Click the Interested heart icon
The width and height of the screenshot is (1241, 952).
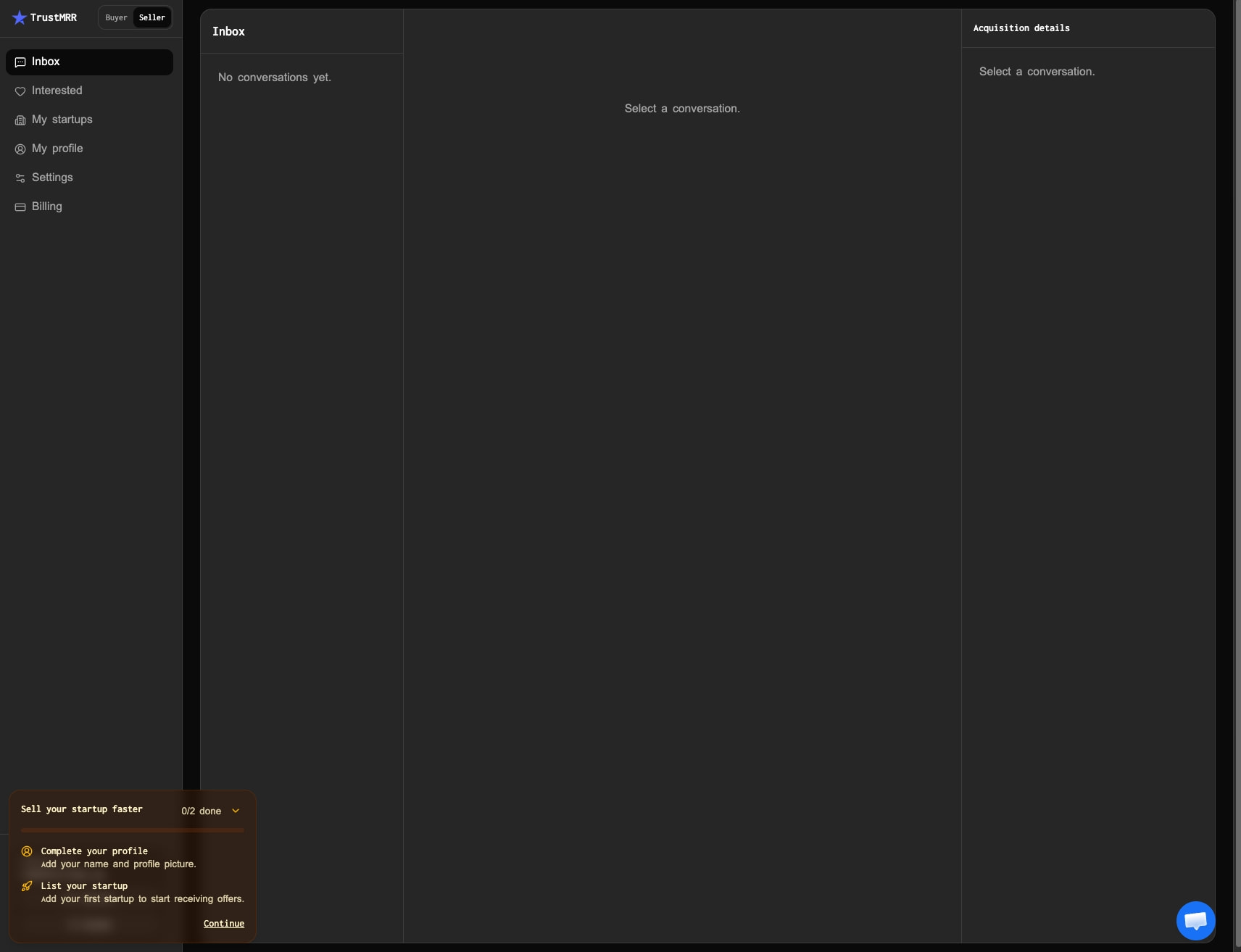(x=20, y=91)
